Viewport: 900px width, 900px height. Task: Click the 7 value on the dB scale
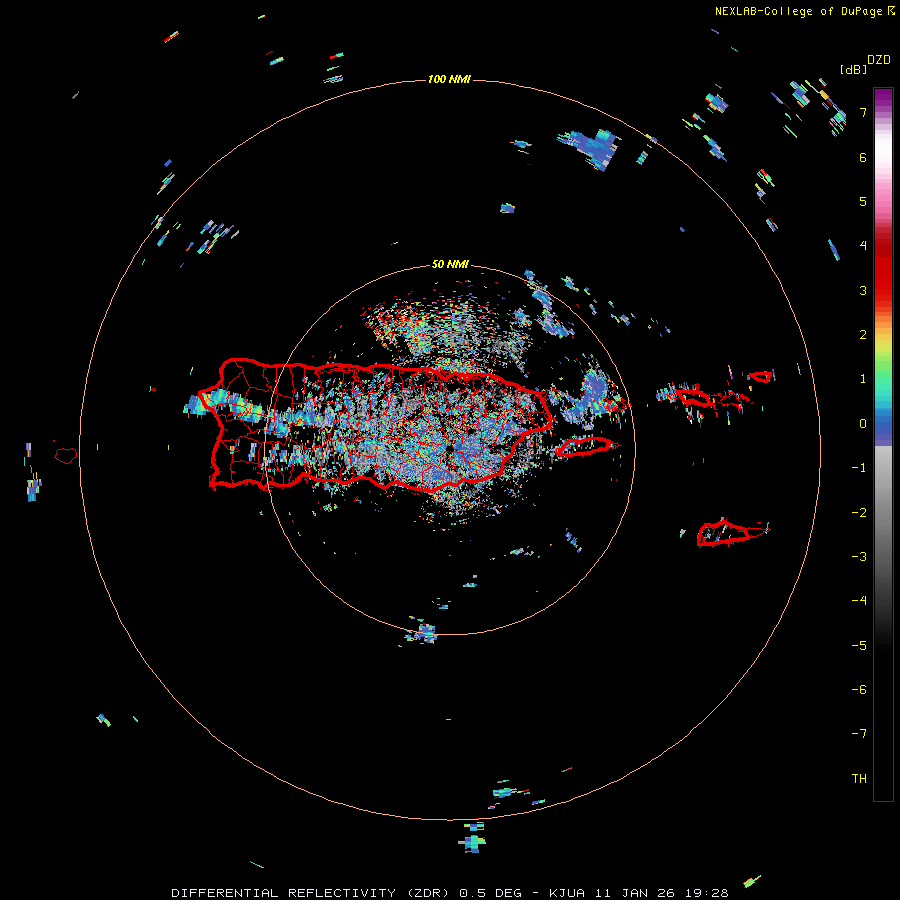863,112
